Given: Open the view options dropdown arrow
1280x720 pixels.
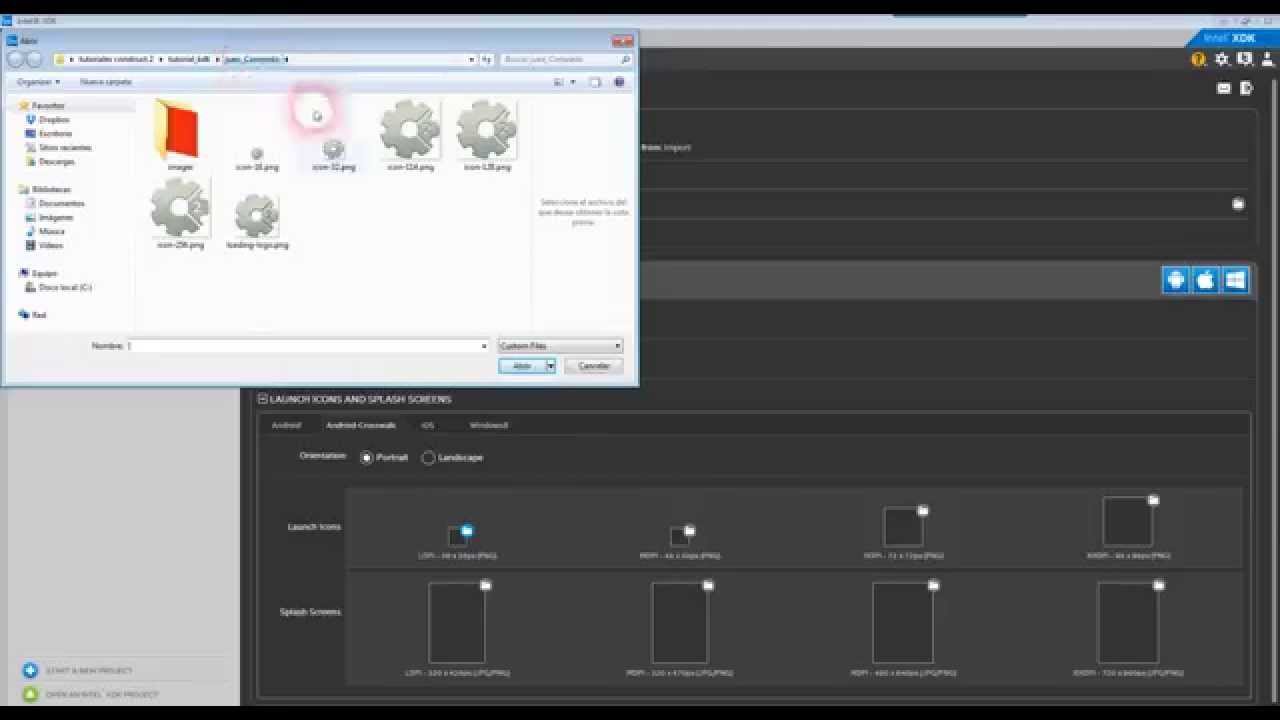Looking at the screenshot, I should coord(572,82).
